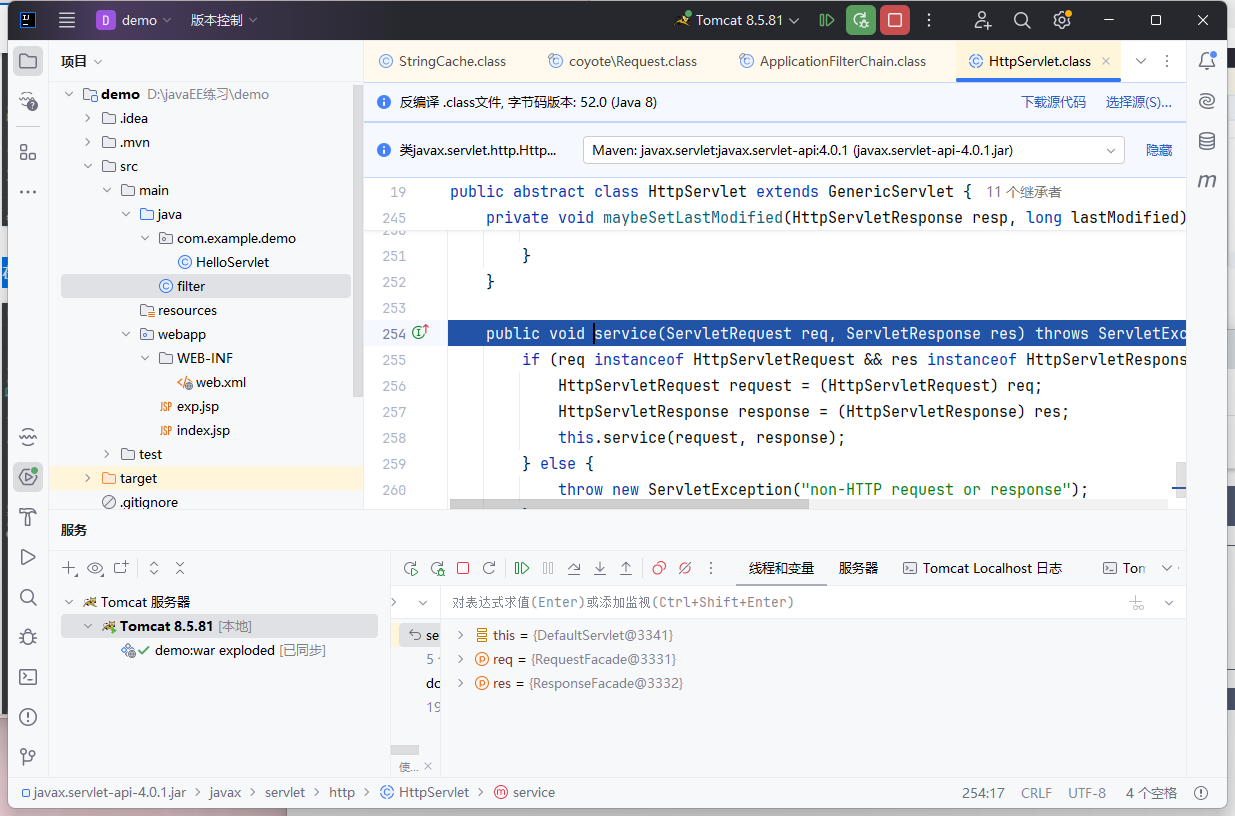This screenshot has width=1235, height=816.
Task: Click the Step Over debug icon
Action: (x=574, y=568)
